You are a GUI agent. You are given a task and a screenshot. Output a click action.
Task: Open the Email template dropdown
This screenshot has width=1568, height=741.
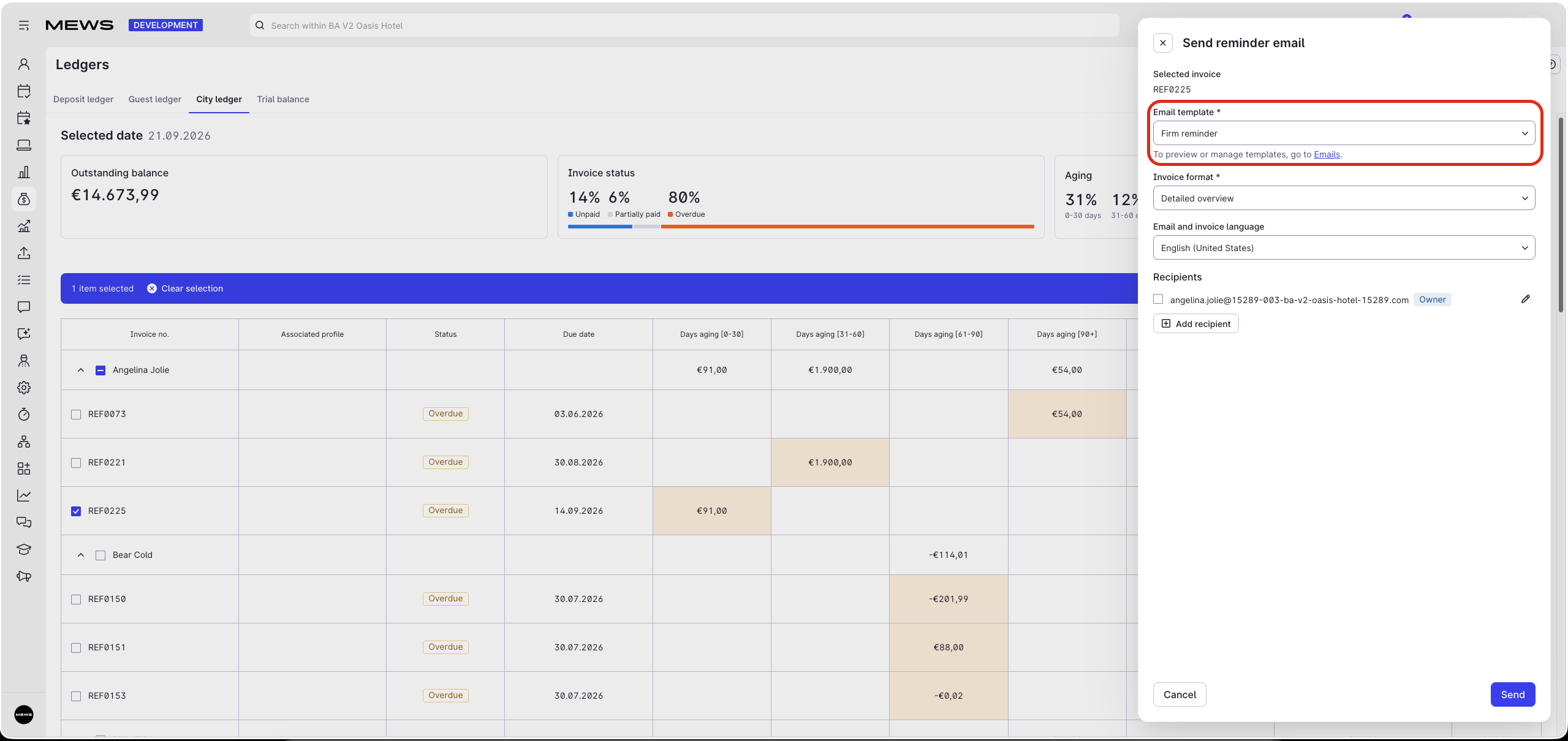pos(1344,134)
